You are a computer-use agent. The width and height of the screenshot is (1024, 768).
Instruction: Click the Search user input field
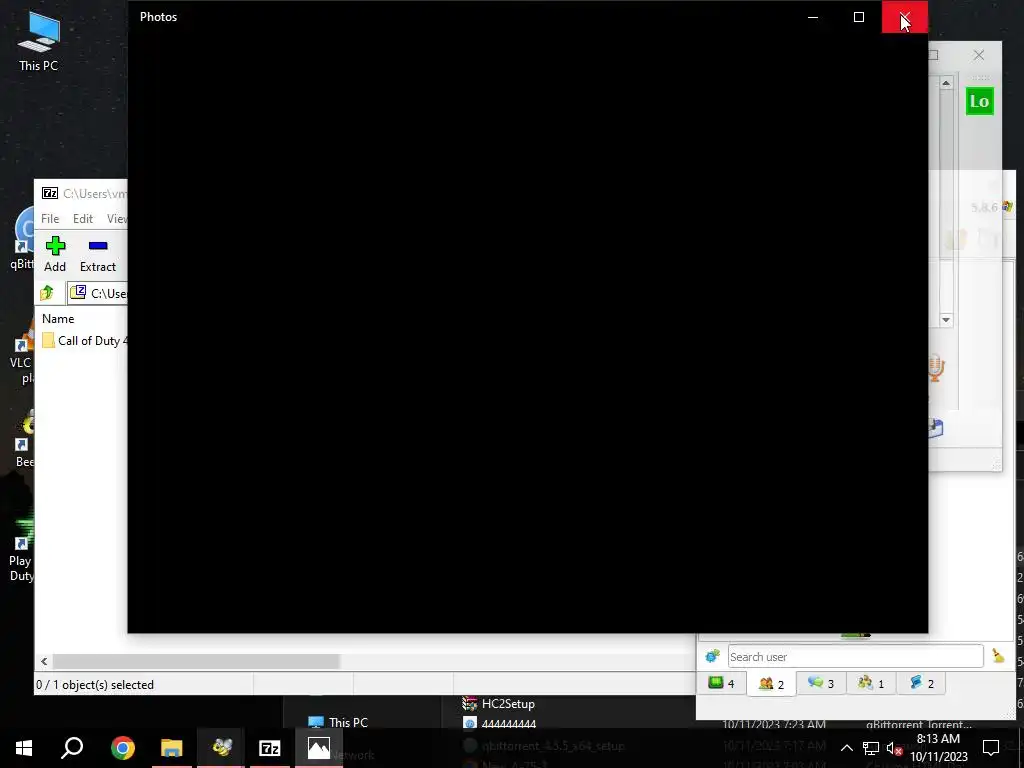(855, 656)
